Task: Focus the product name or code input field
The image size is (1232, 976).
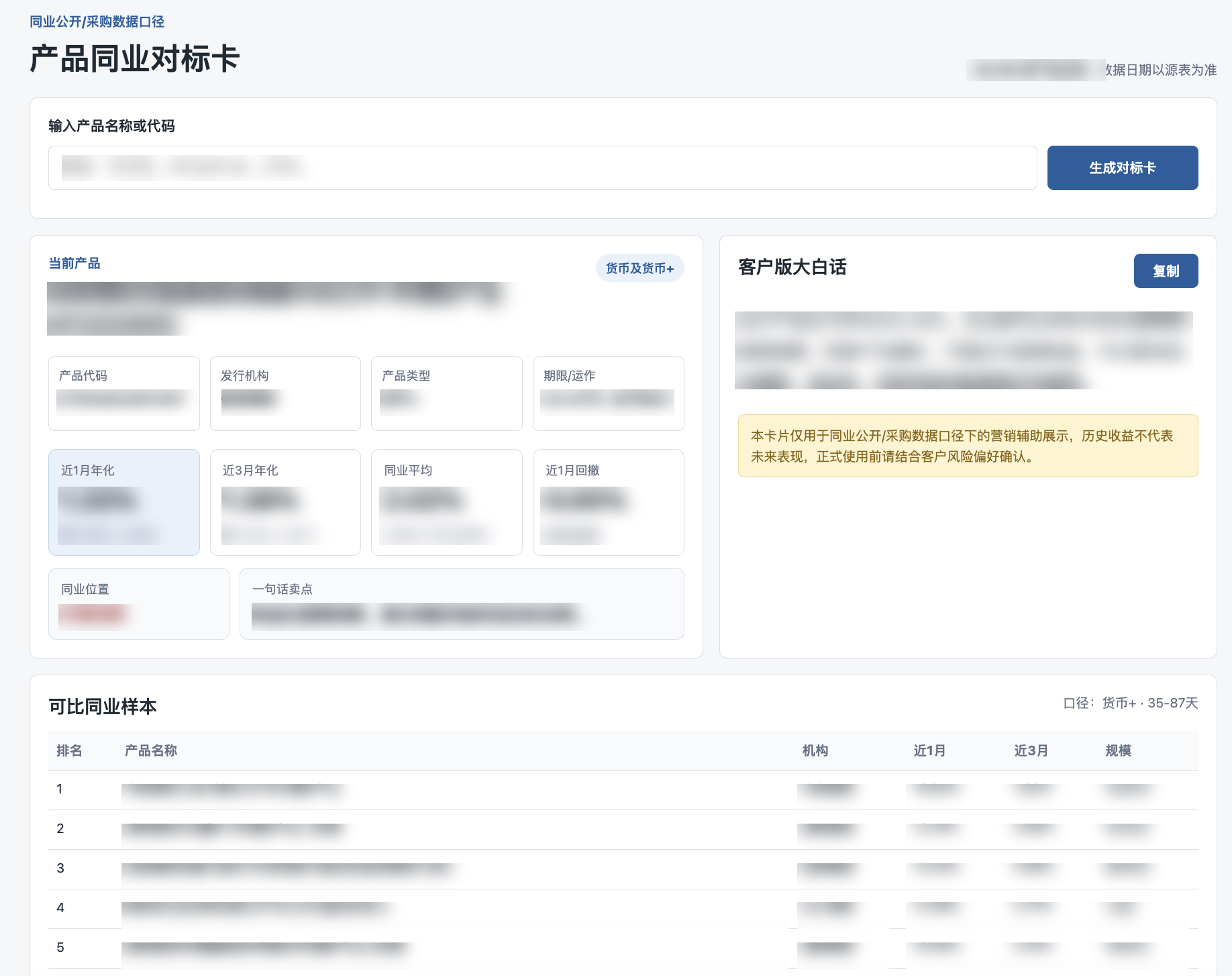Action: click(543, 168)
